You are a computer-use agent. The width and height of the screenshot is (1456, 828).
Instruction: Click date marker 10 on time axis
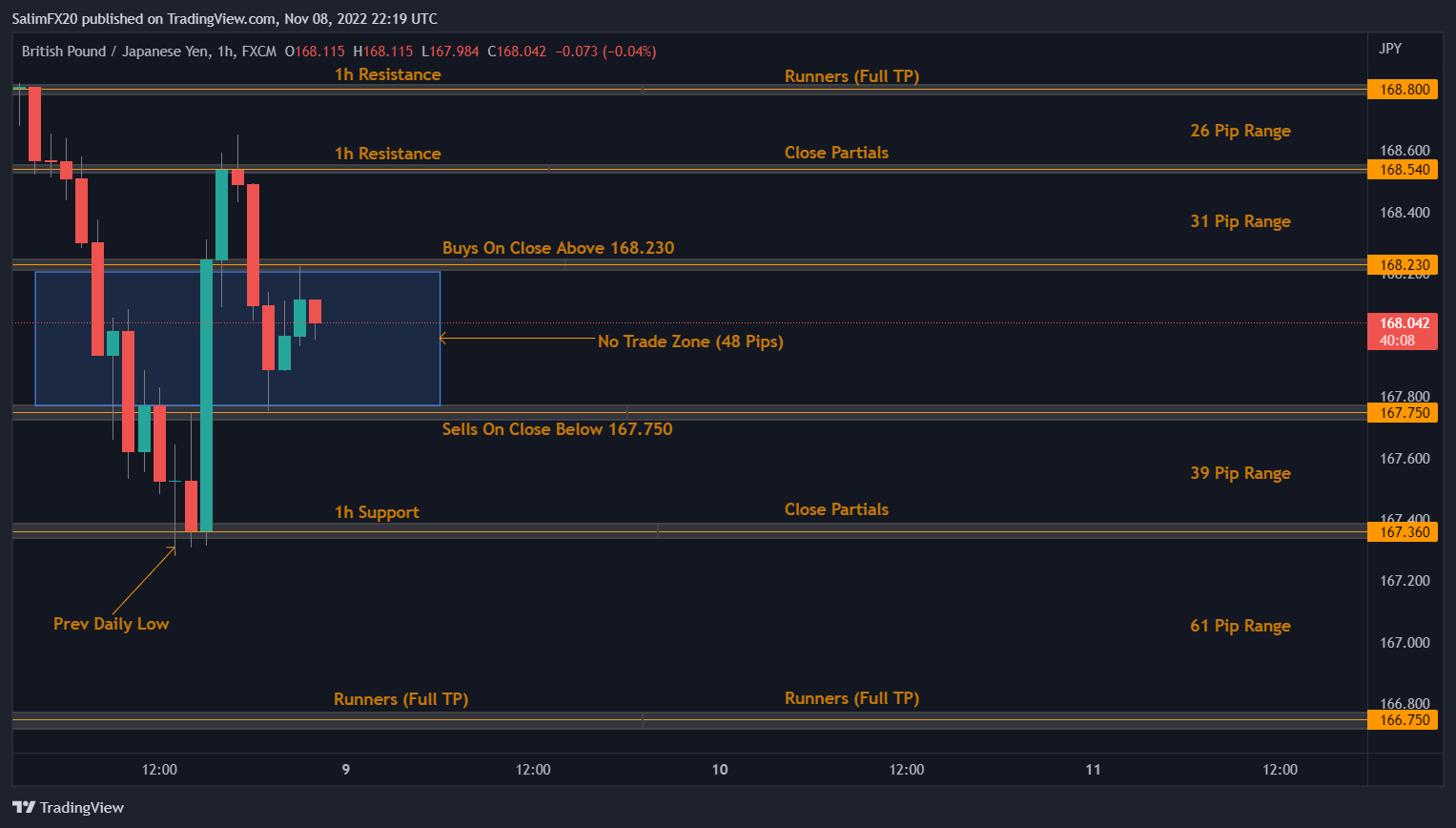[720, 770]
